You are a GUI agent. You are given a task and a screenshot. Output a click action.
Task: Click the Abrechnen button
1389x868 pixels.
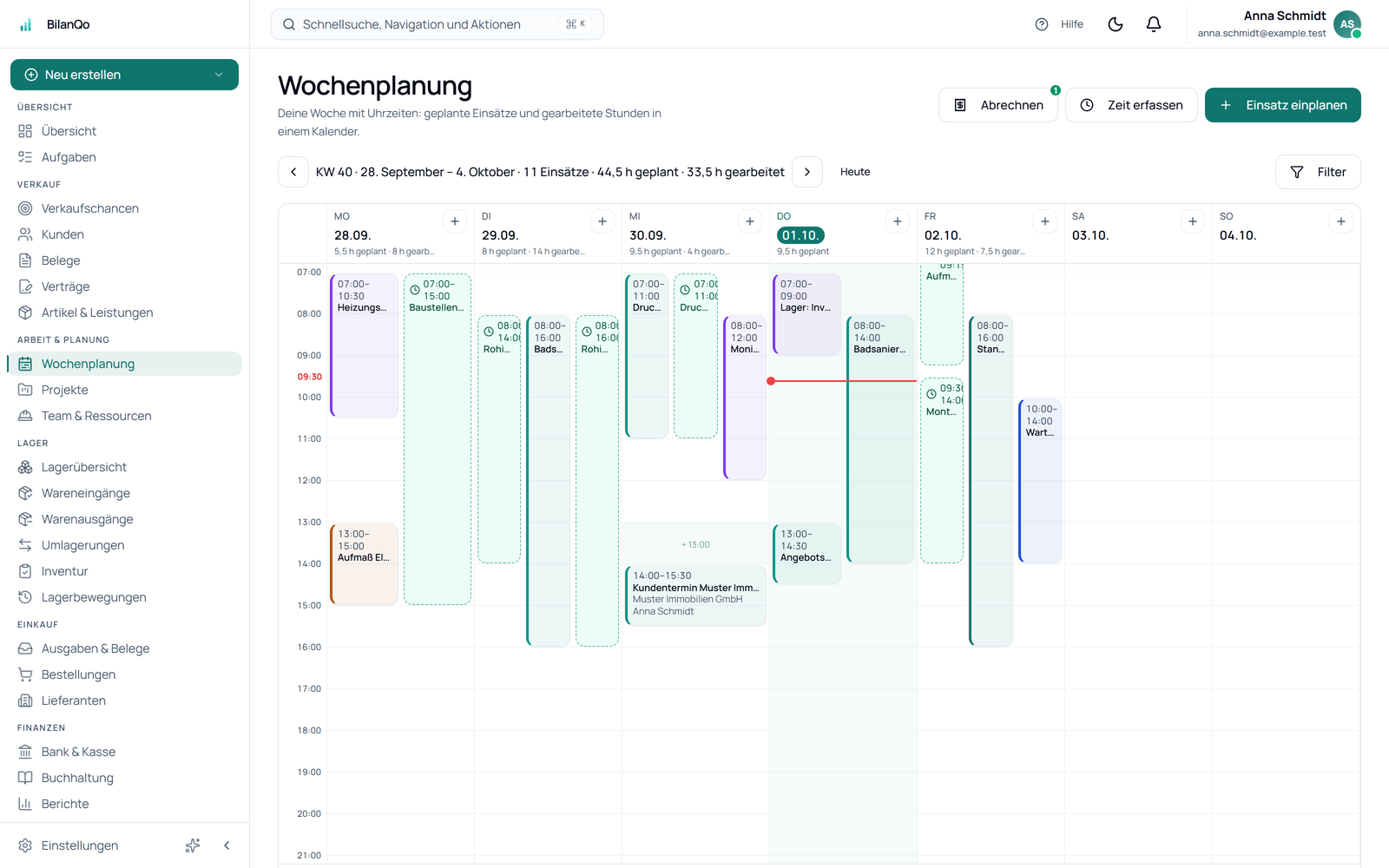click(x=998, y=105)
